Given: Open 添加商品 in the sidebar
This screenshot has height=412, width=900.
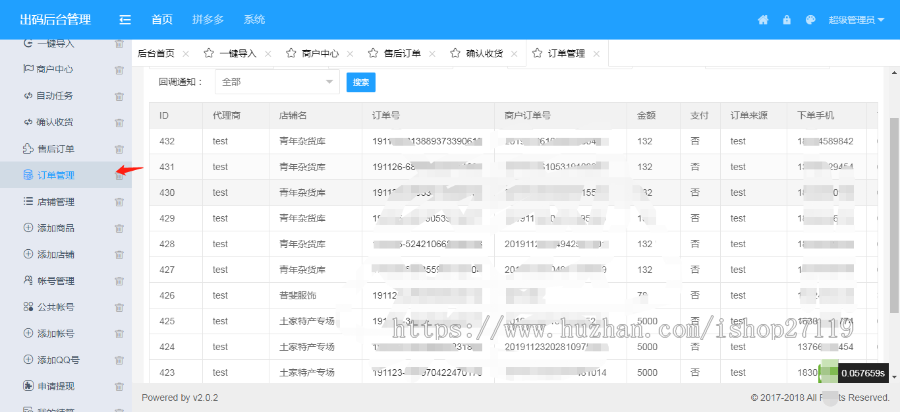Looking at the screenshot, I should click(56, 228).
